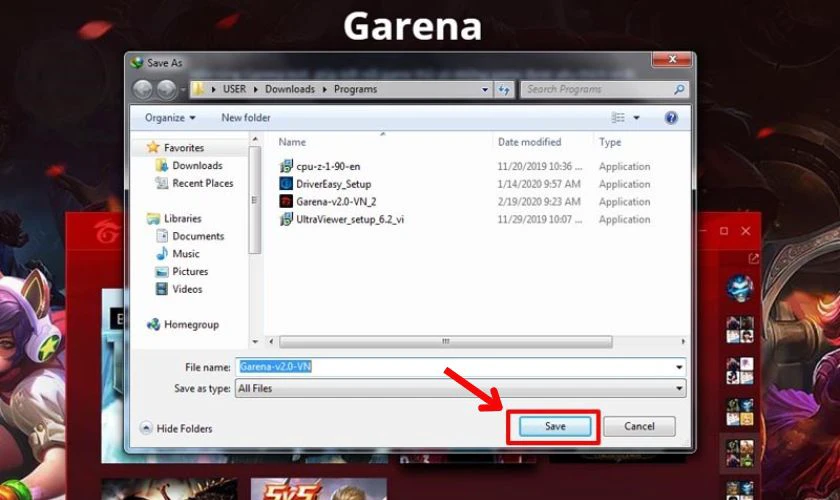The image size is (840, 500).
Task: Click 1/14/2020 9:57 AM date cell
Action: click(539, 184)
